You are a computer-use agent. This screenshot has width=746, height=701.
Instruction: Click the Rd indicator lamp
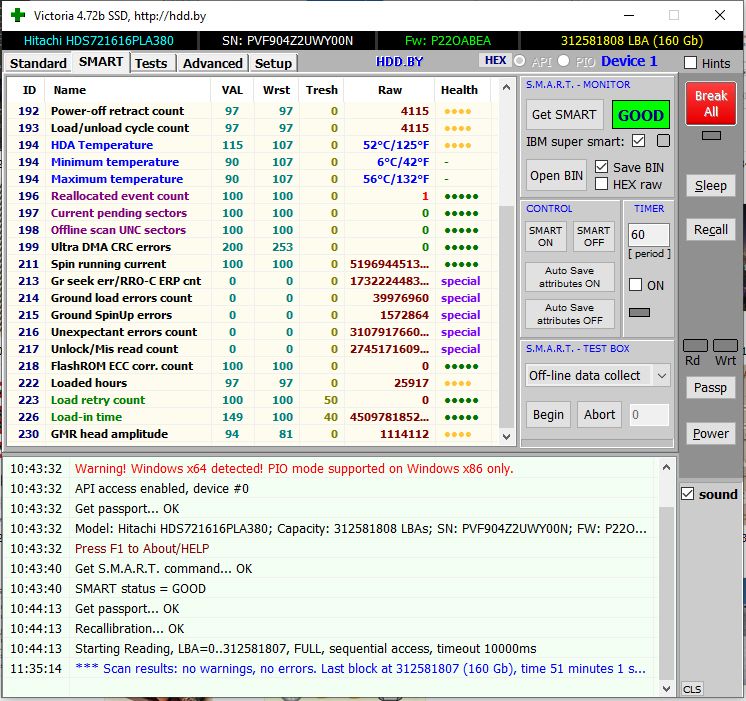pos(695,346)
